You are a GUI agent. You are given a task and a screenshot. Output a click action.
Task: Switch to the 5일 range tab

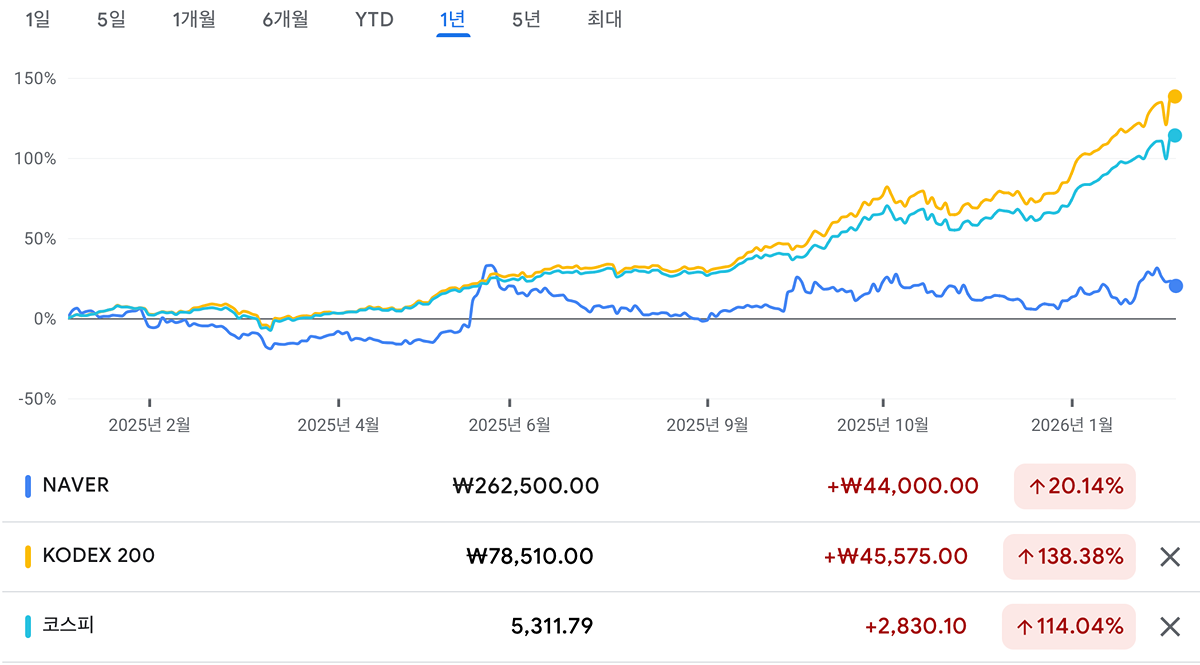111,19
